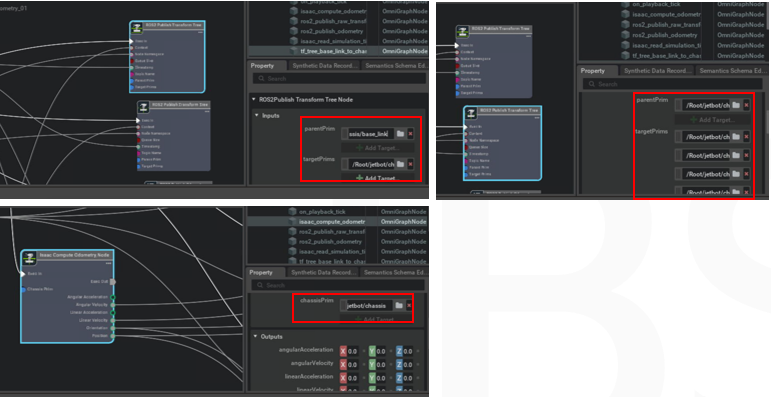771x397 pixels.
Task: Select Angular Velocity output port on Odometry node
Action: (113, 305)
